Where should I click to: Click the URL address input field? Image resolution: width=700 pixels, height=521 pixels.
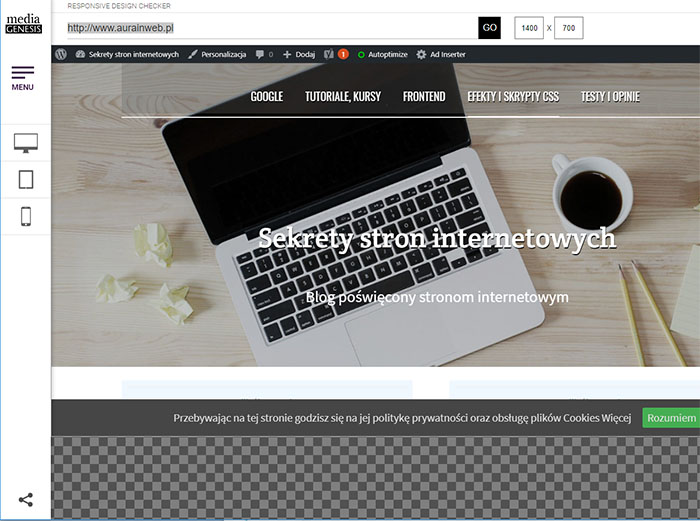(x=272, y=28)
